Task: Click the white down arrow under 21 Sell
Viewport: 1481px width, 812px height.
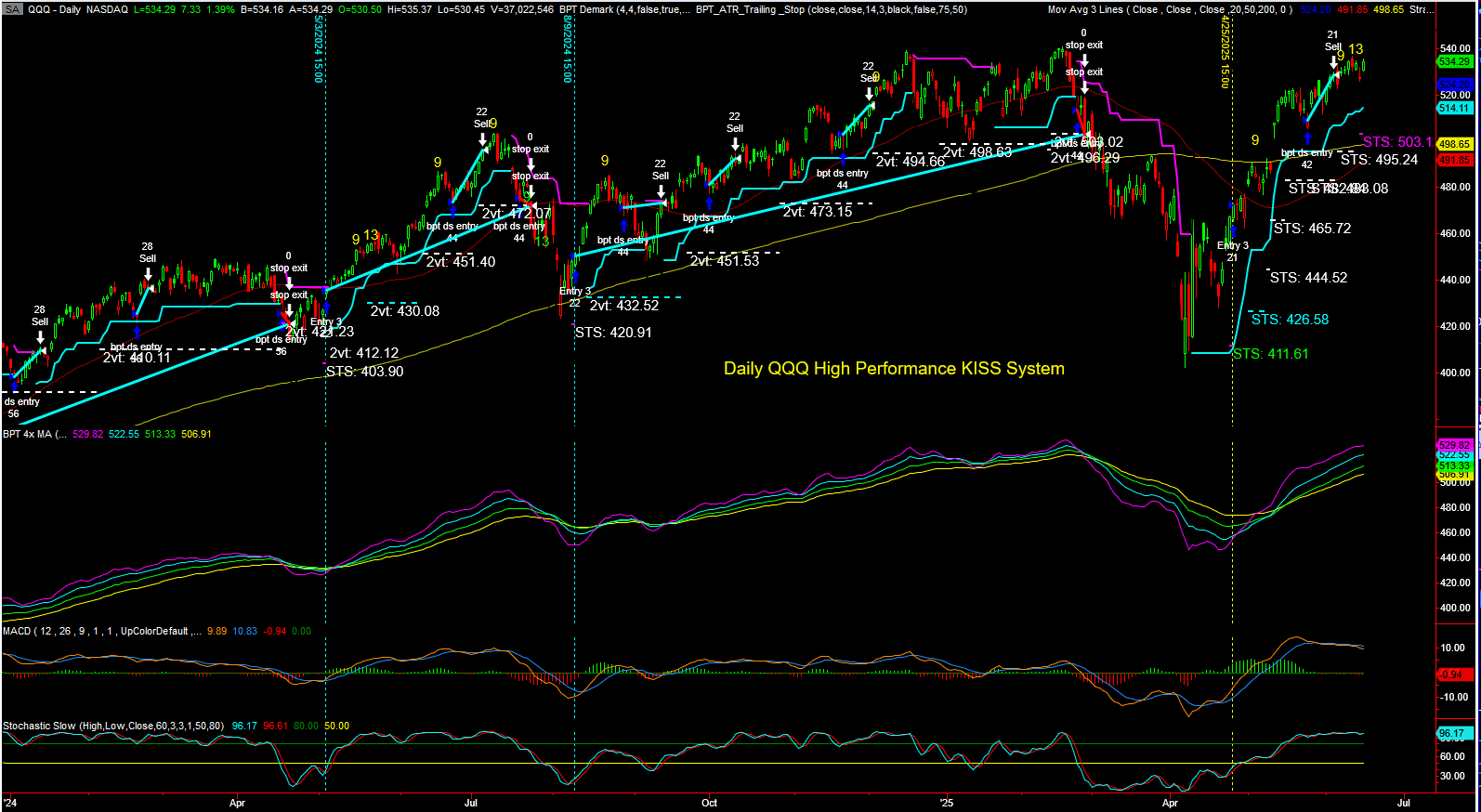Action: click(1333, 62)
